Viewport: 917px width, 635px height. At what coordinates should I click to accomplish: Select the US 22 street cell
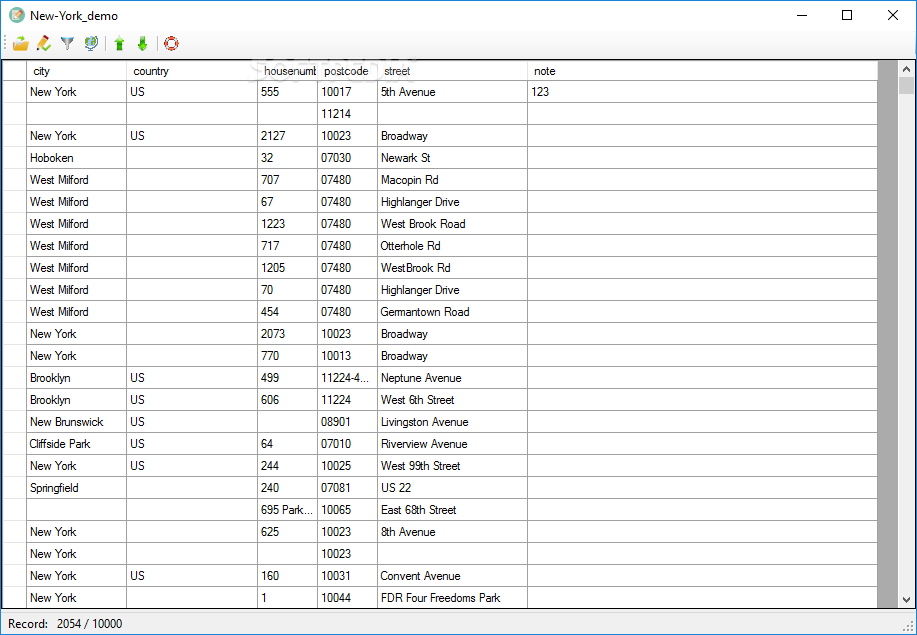click(x=452, y=488)
